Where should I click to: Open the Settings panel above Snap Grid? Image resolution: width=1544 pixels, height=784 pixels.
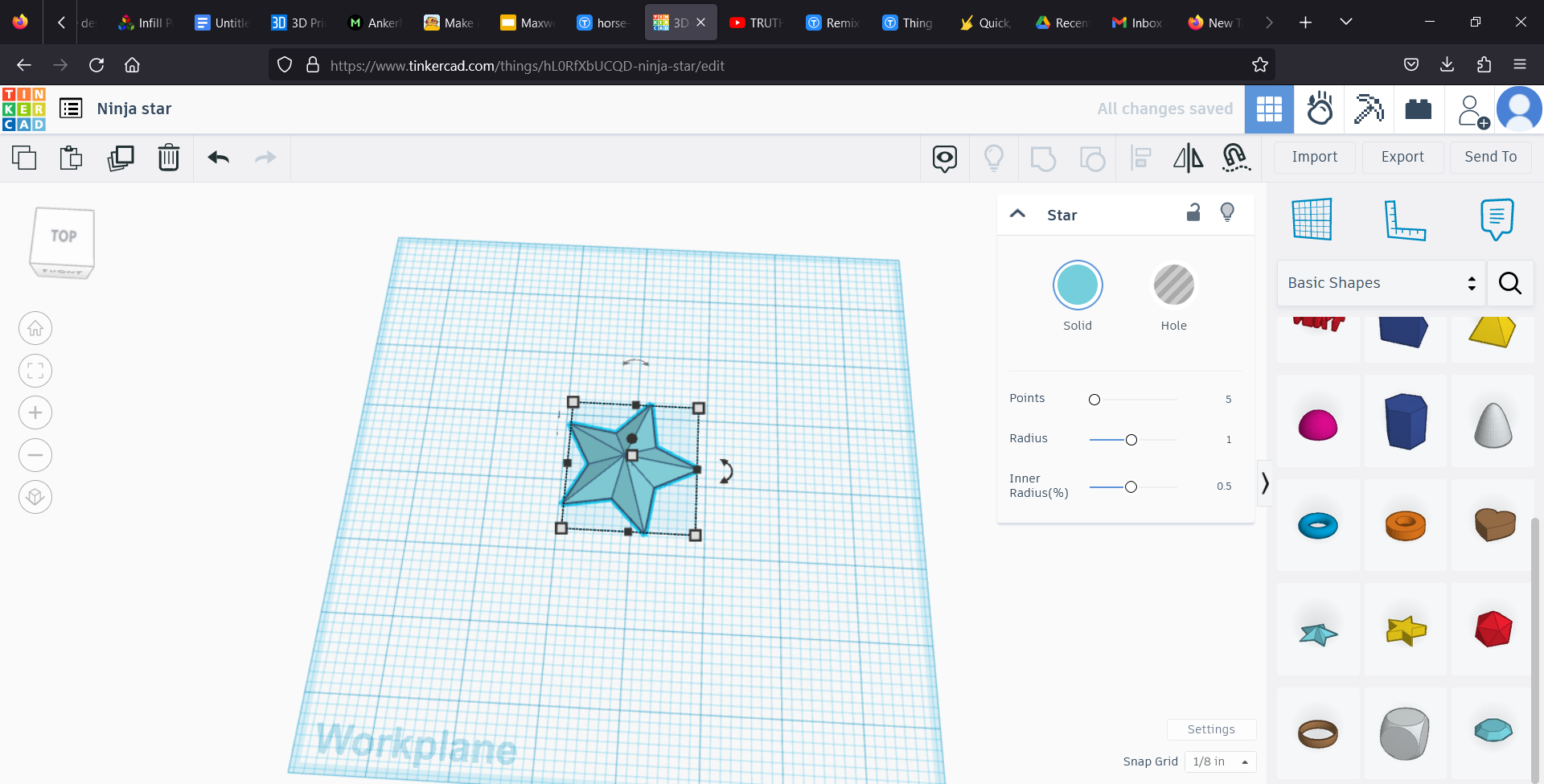click(x=1211, y=729)
